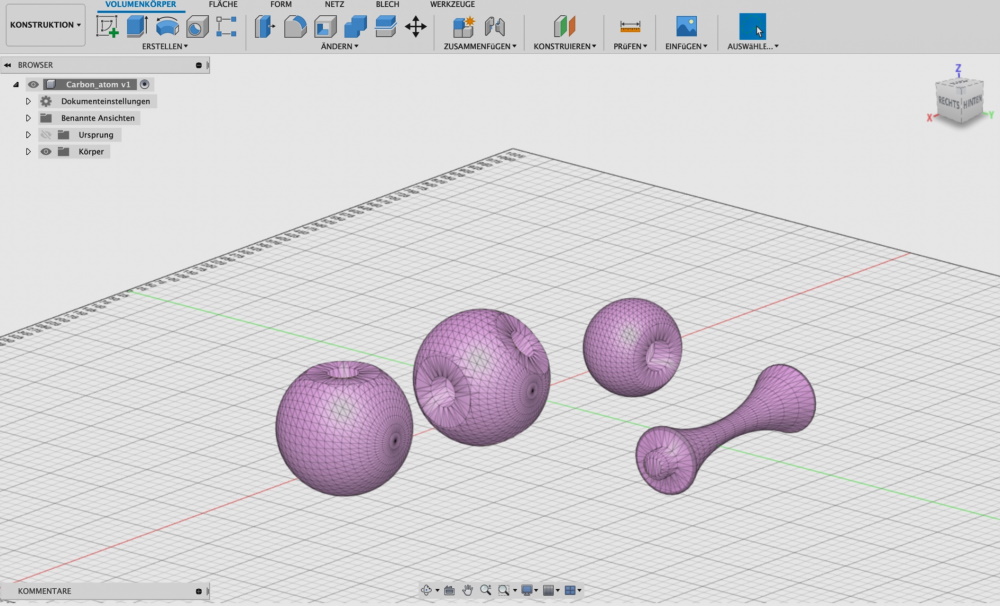Screen dimensions: 1000x606
Task: Switch to the Netz tab
Action: (x=334, y=4)
